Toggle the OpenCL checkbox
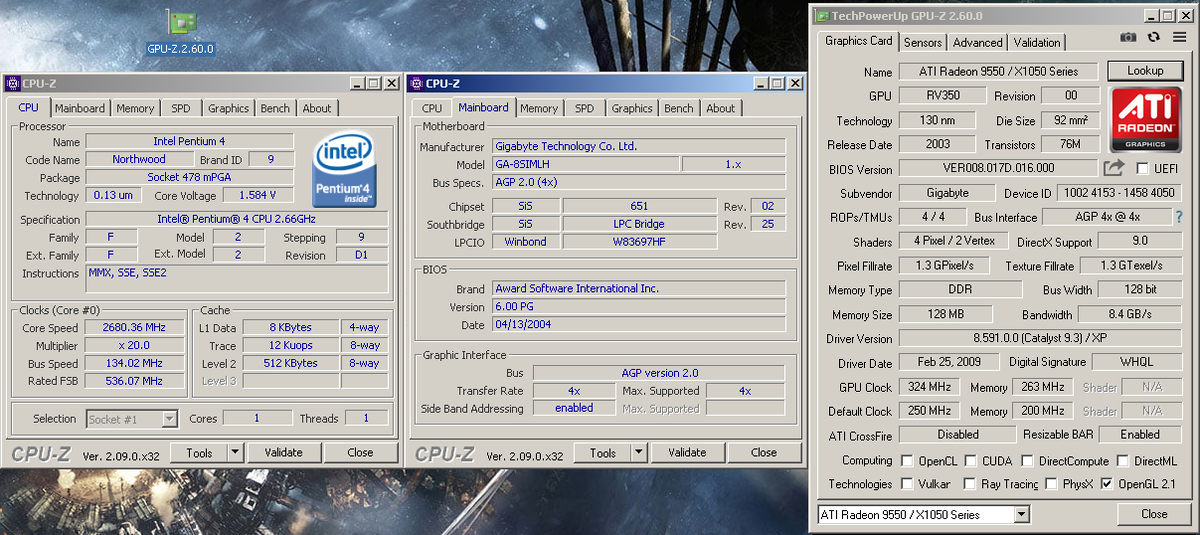Screen dimensions: 1200x535 (x=907, y=461)
